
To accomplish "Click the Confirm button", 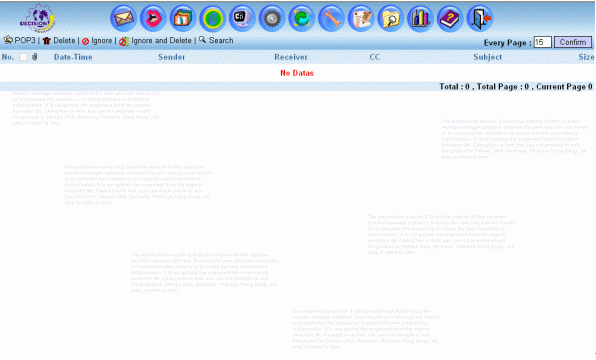I will pyautogui.click(x=573, y=42).
